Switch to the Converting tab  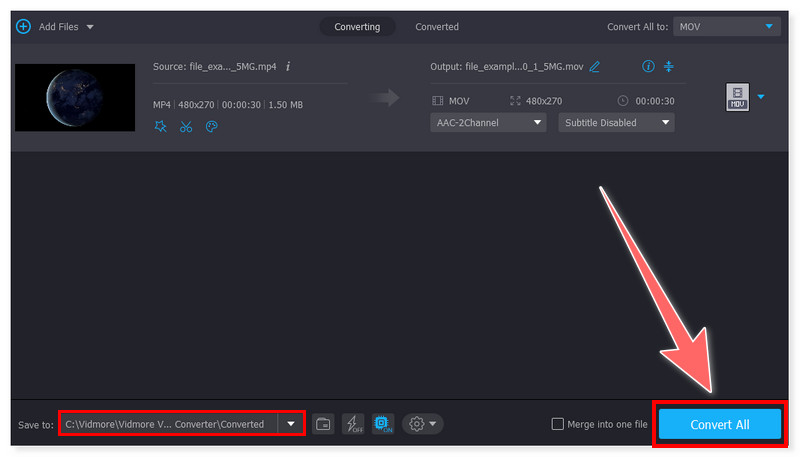tap(357, 27)
